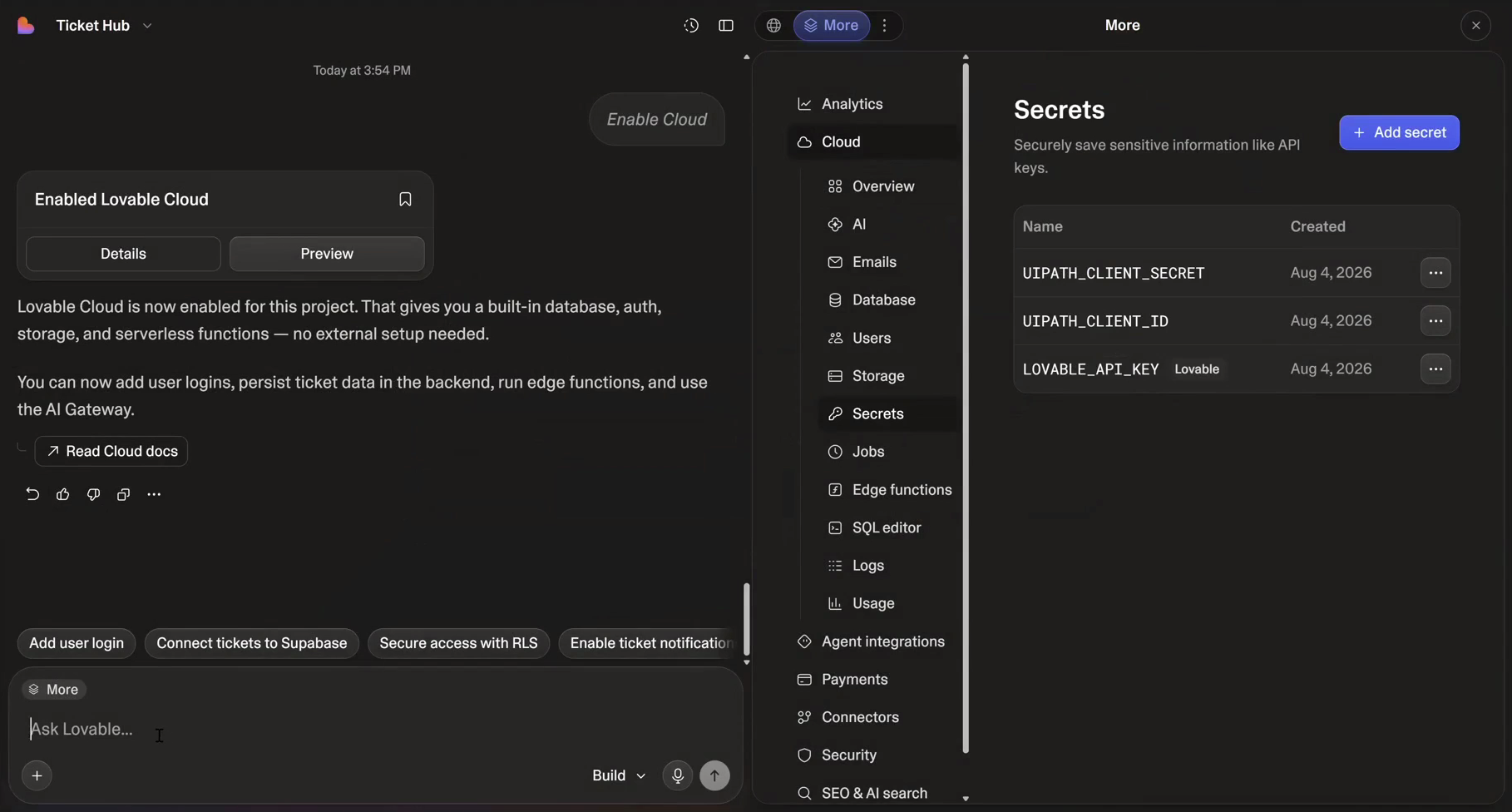Screen dimensions: 1512x812
Task: Open Cloud Overview section
Action: (888, 186)
